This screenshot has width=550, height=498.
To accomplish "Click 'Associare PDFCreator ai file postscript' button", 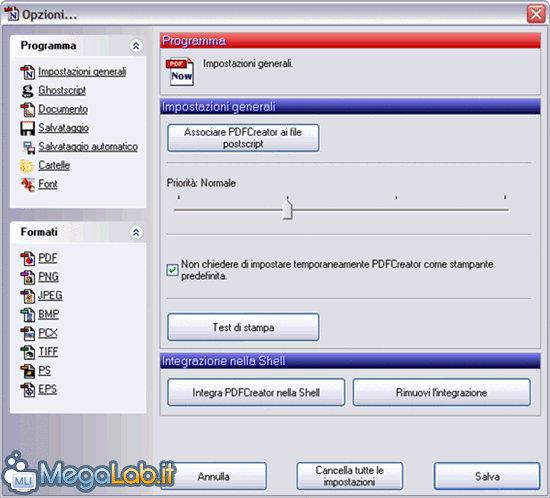I will point(243,138).
